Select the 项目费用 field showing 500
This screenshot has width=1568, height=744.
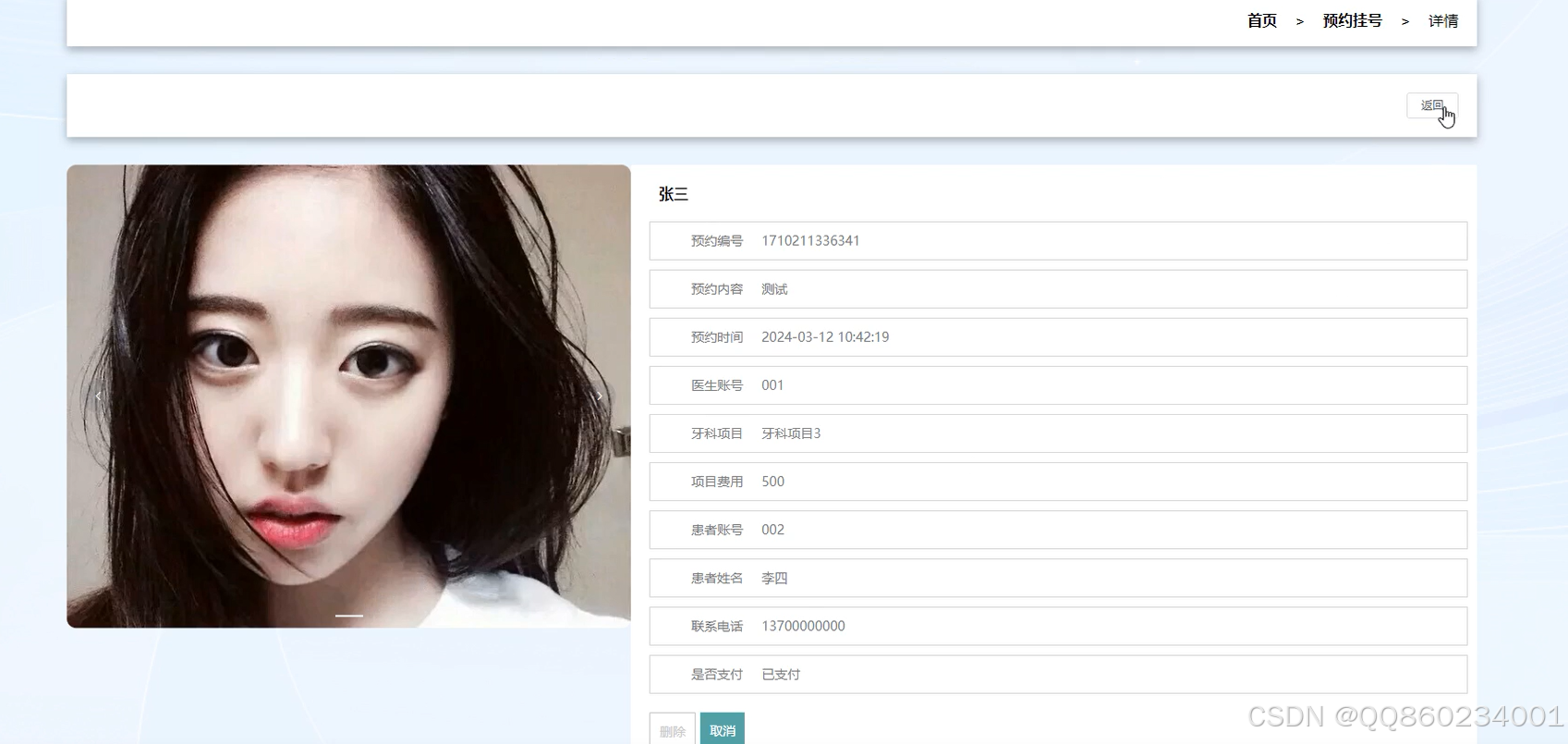coord(772,482)
